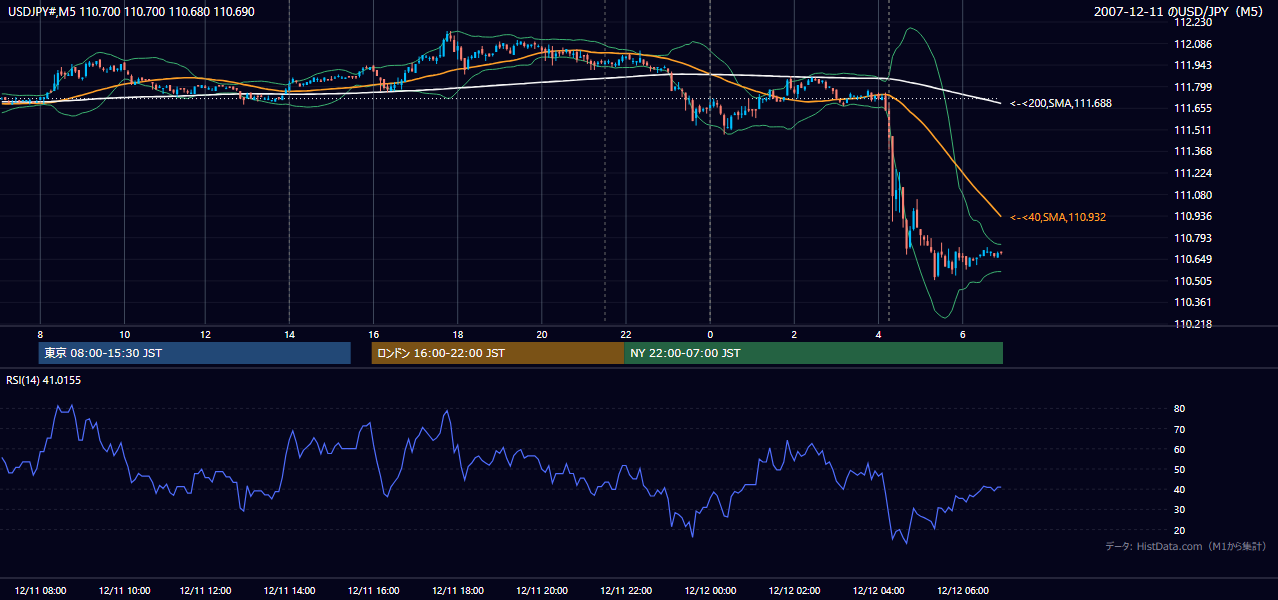This screenshot has width=1278, height=600.
Task: Click the bottom time label 12/12 06:00
Action: (962, 591)
